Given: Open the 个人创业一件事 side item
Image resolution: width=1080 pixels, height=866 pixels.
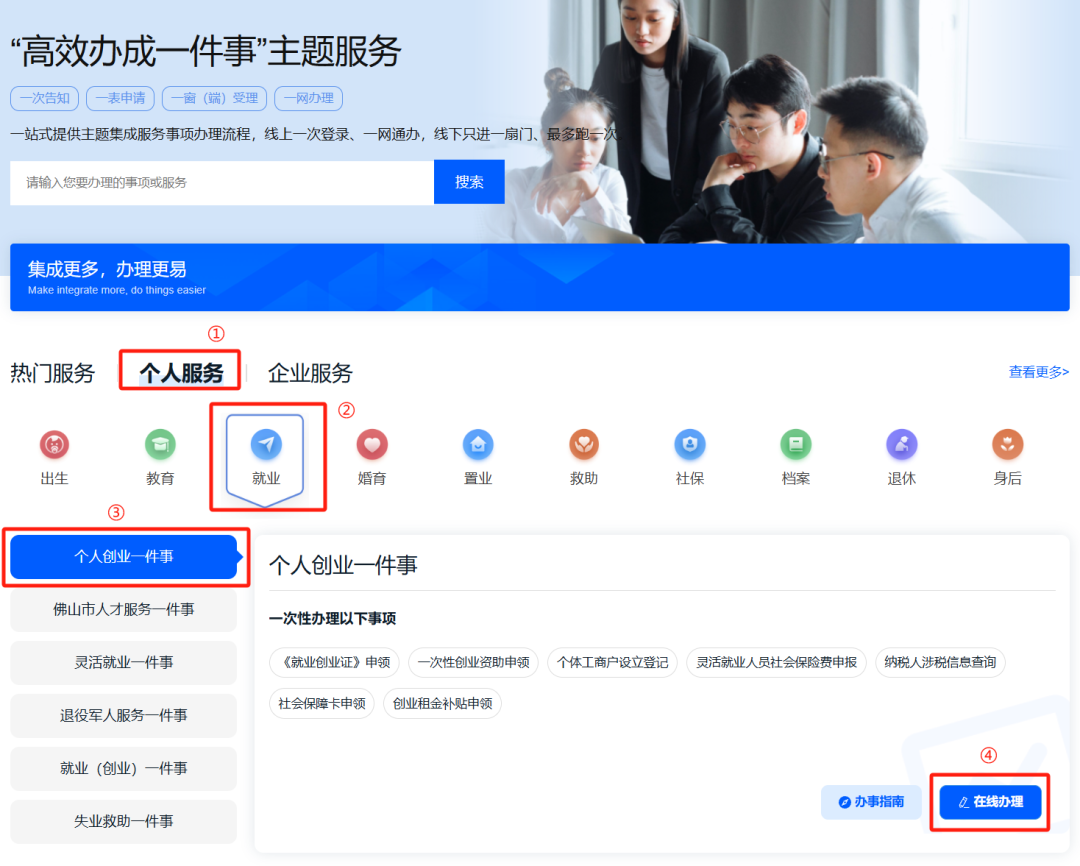Looking at the screenshot, I should (124, 557).
